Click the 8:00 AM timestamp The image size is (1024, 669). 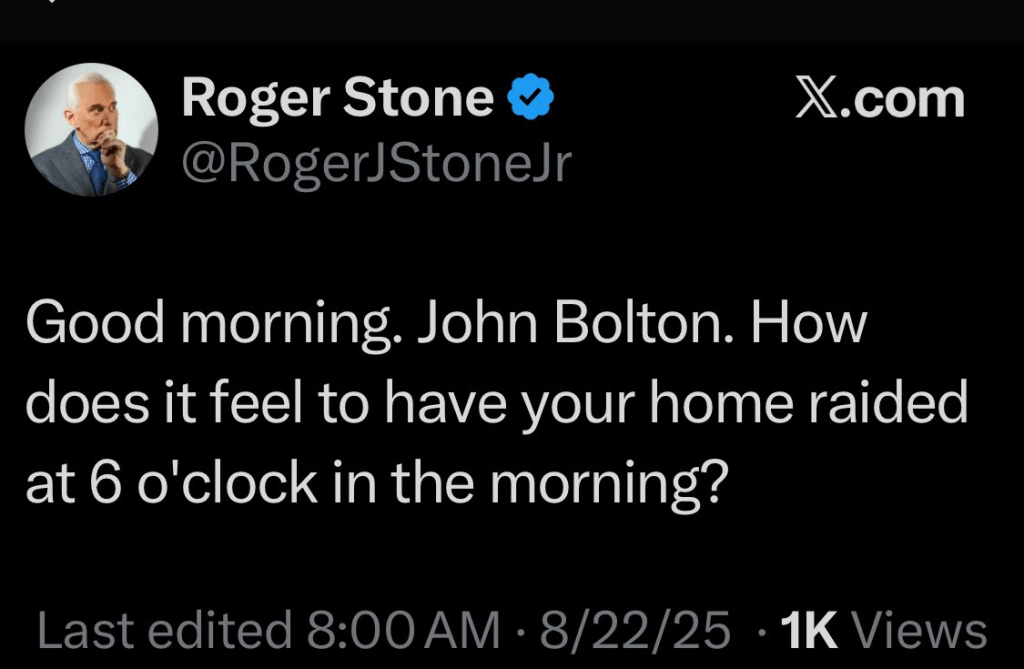point(404,632)
